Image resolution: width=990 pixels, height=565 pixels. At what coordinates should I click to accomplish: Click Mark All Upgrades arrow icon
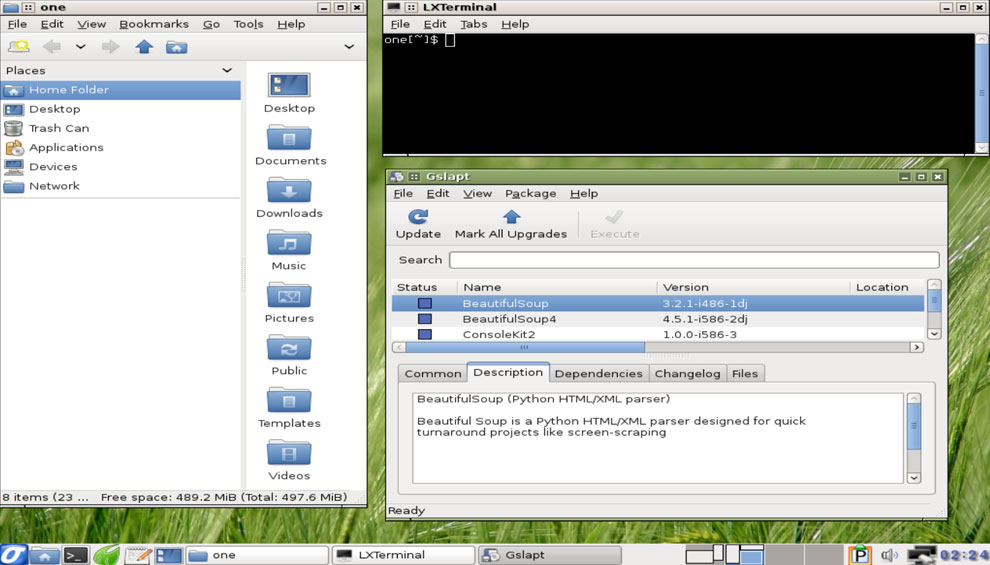(x=511, y=217)
